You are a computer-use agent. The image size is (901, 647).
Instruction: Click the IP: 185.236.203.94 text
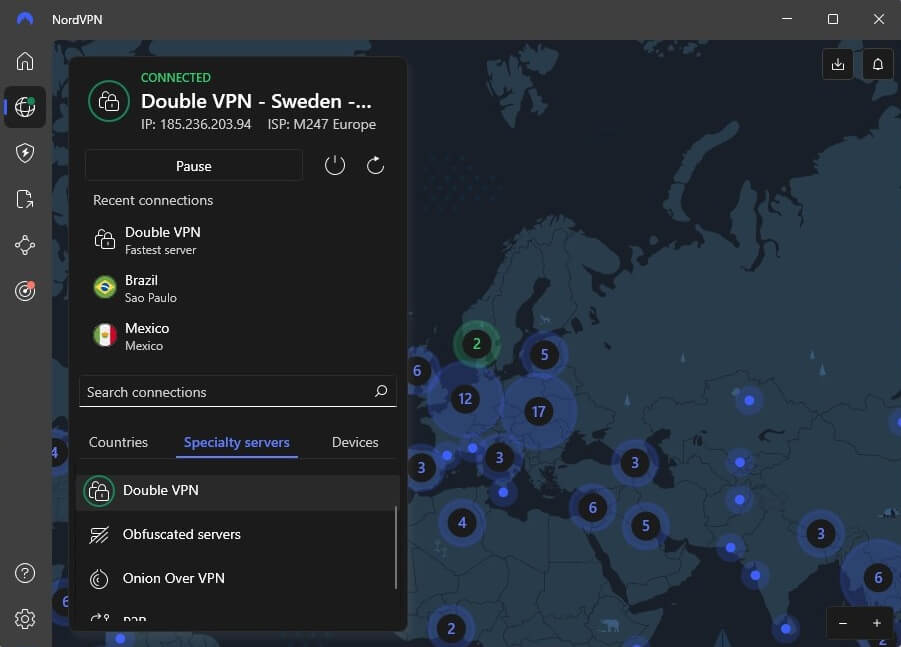click(197, 124)
